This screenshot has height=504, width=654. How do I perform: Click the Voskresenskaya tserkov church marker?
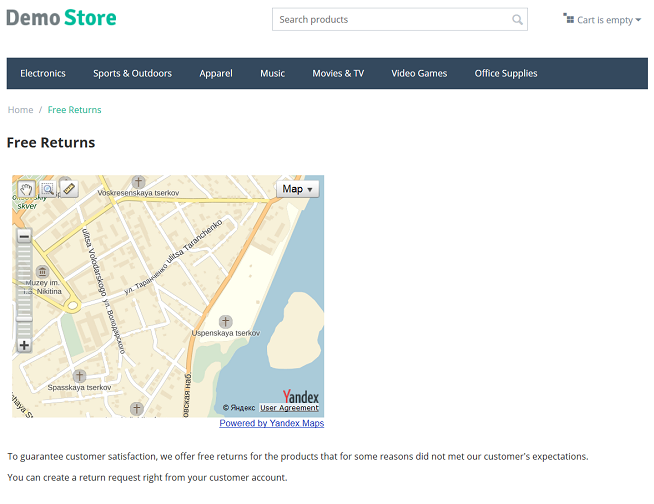138,182
